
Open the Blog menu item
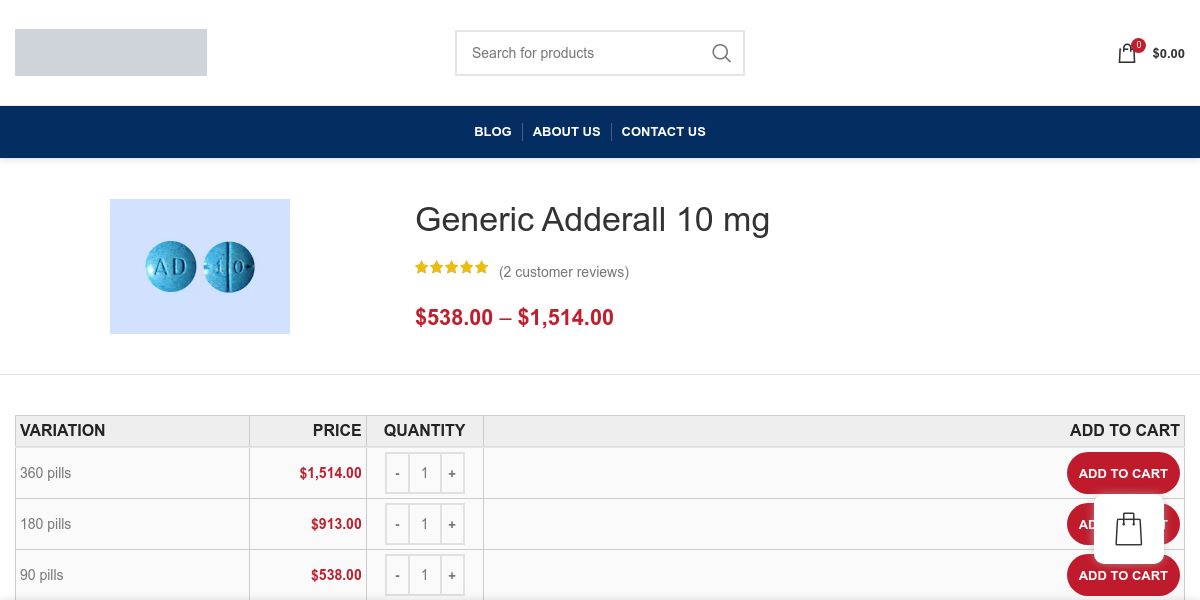[492, 132]
